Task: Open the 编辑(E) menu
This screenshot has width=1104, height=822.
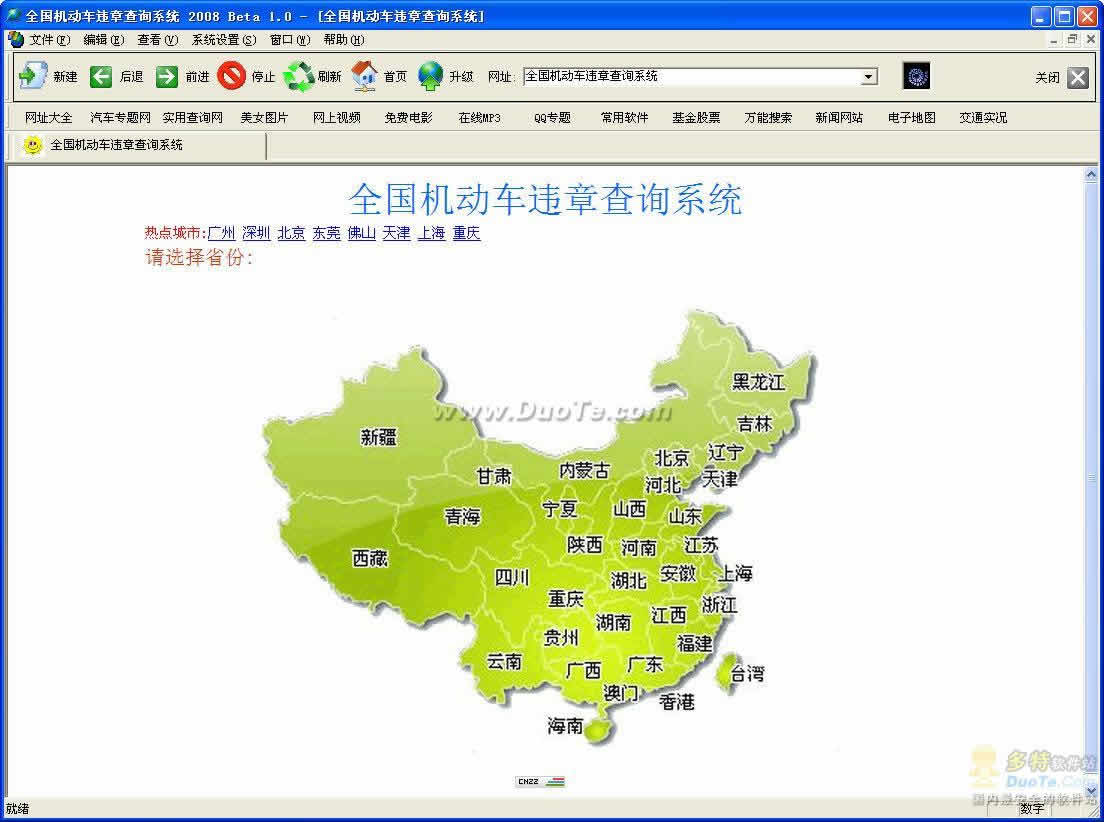Action: 104,39
